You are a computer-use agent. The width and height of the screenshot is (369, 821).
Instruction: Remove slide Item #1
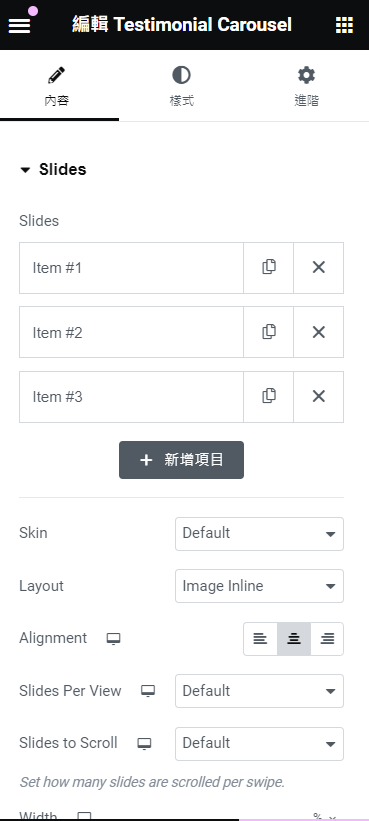click(319, 268)
